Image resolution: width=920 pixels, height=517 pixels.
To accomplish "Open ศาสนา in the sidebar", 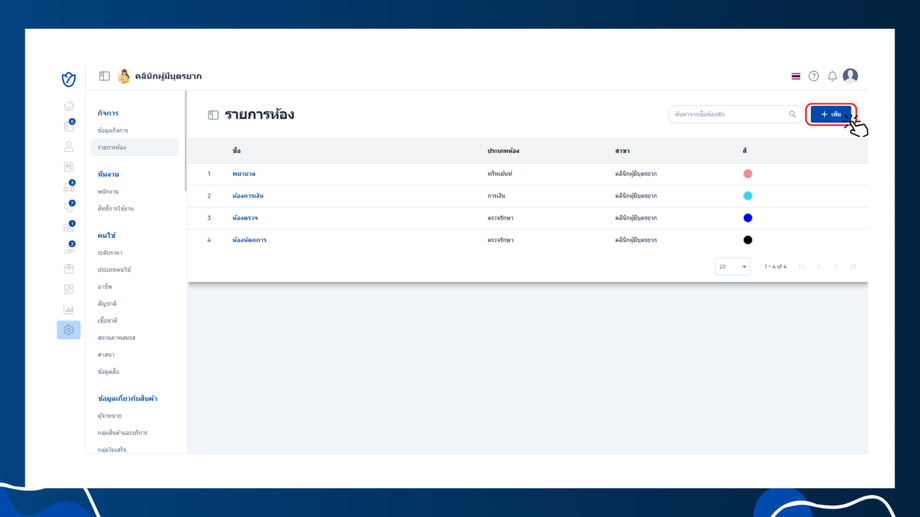I will click(x=106, y=354).
